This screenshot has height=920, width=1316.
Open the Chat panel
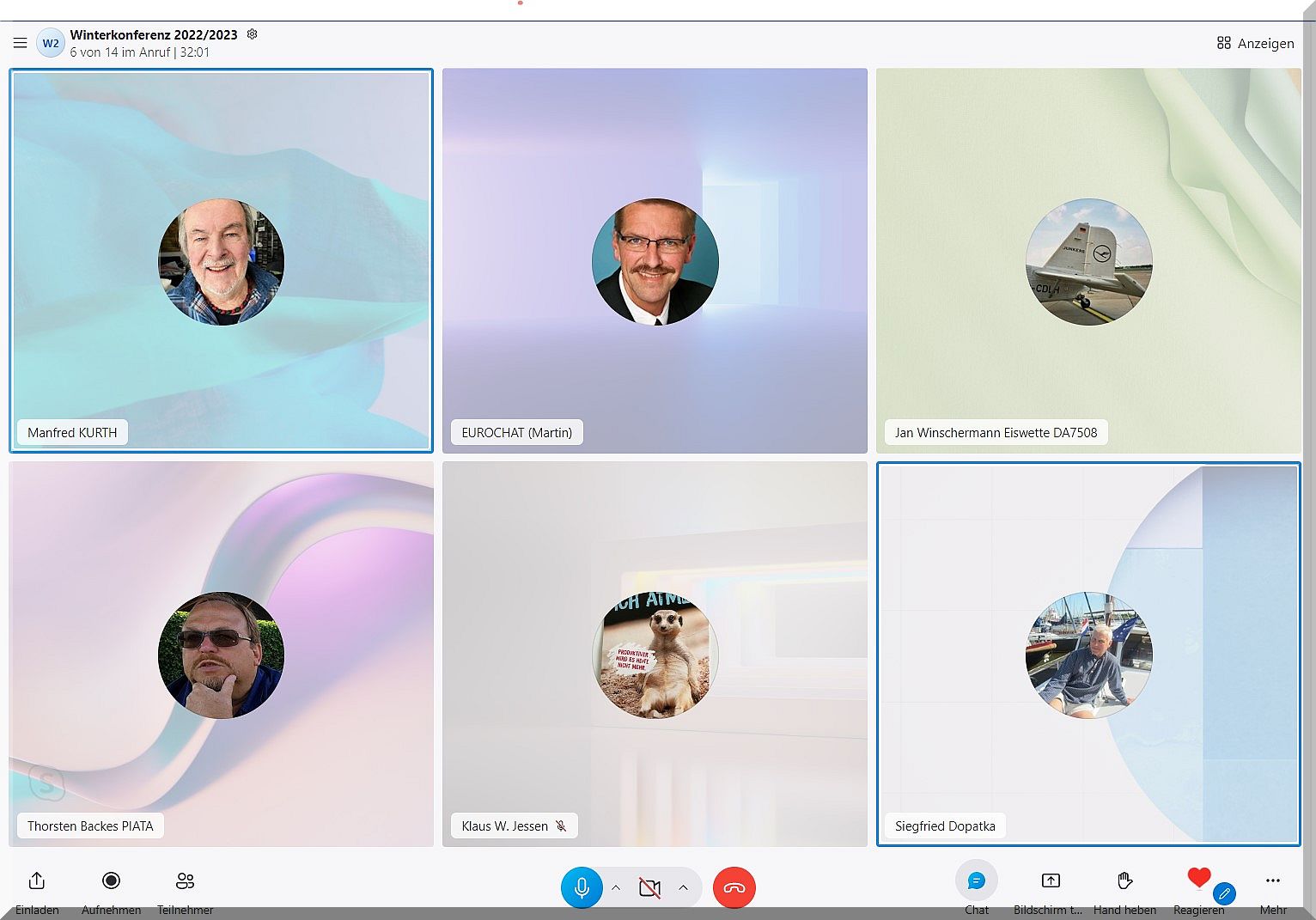pyautogui.click(x=976, y=881)
